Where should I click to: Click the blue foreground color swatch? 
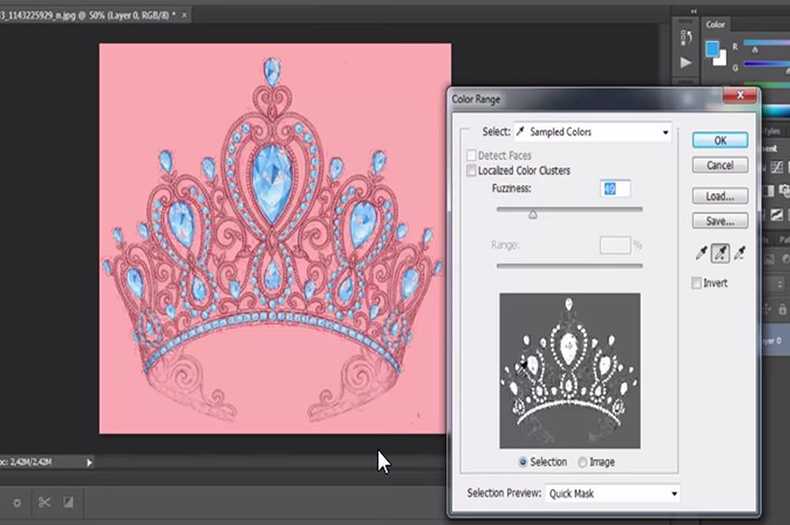pos(712,49)
